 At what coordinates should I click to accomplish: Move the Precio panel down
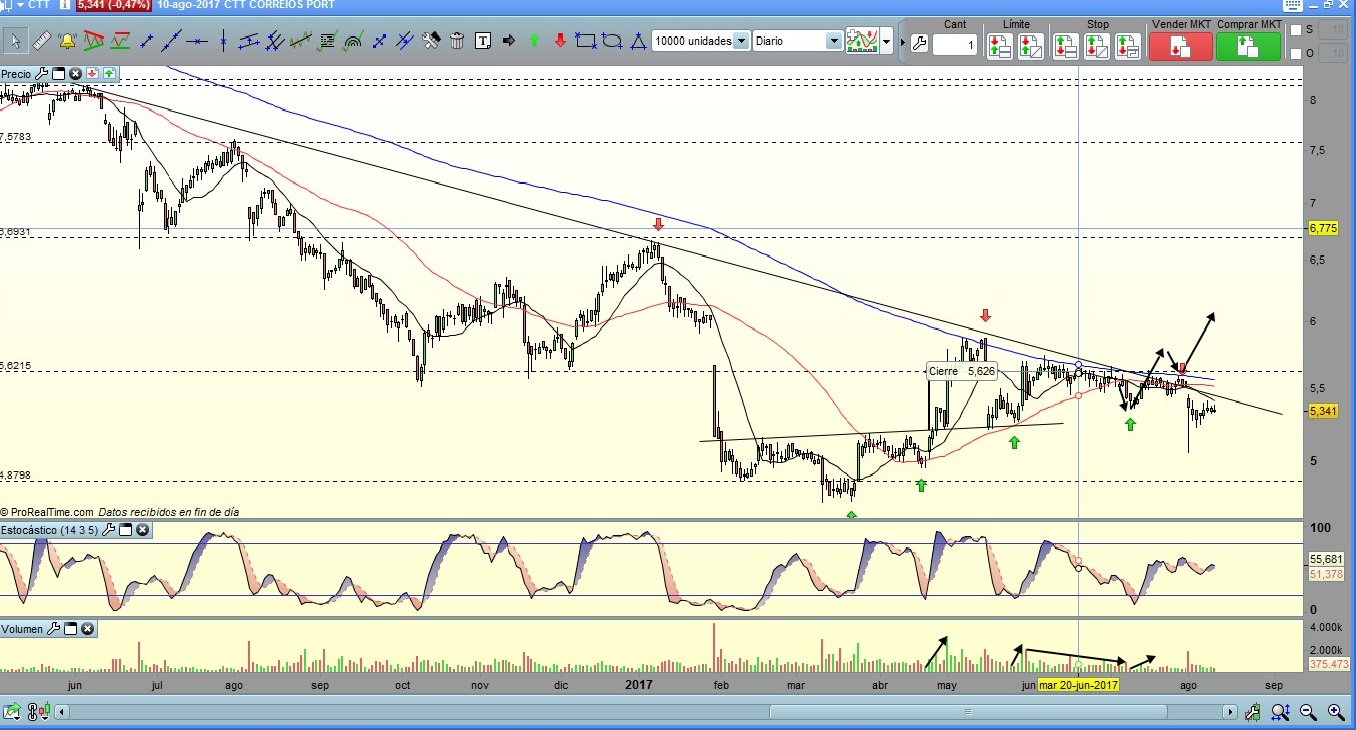pos(92,74)
